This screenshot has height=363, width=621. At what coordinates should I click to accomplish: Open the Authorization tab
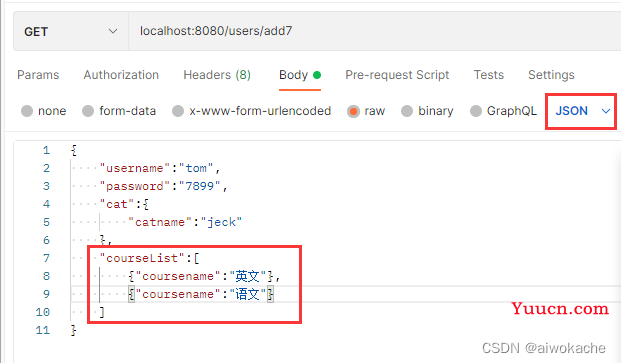(121, 75)
